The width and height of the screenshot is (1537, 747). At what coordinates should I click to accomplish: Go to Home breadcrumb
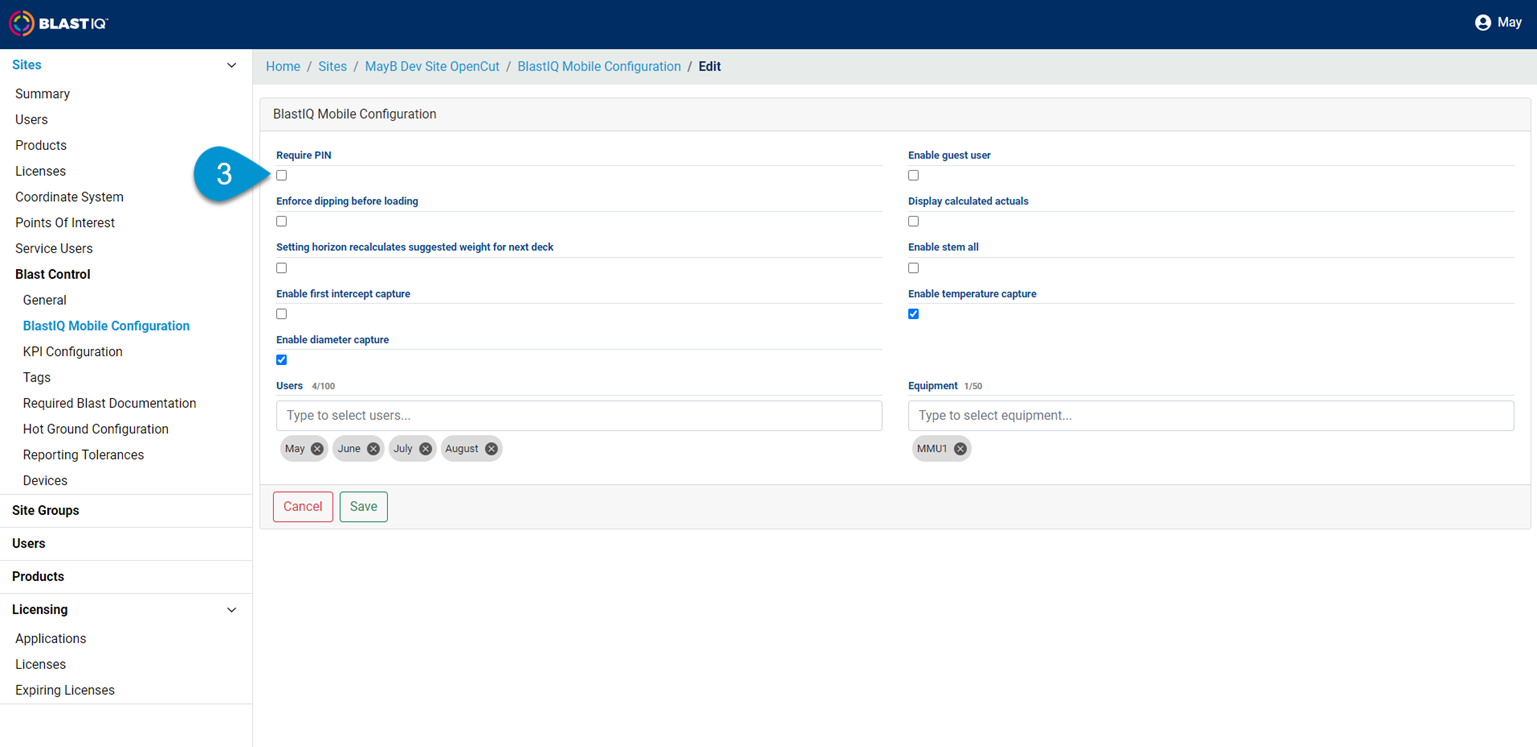283,66
